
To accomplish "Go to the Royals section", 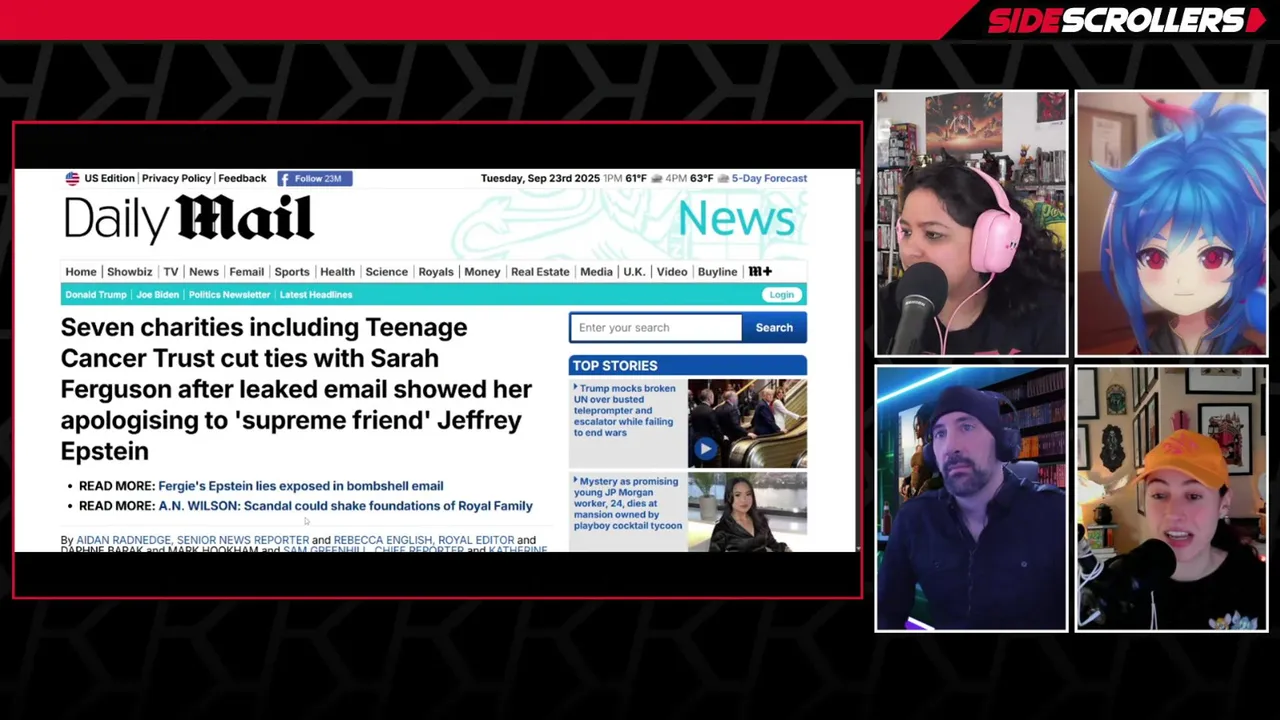I will pyautogui.click(x=436, y=272).
